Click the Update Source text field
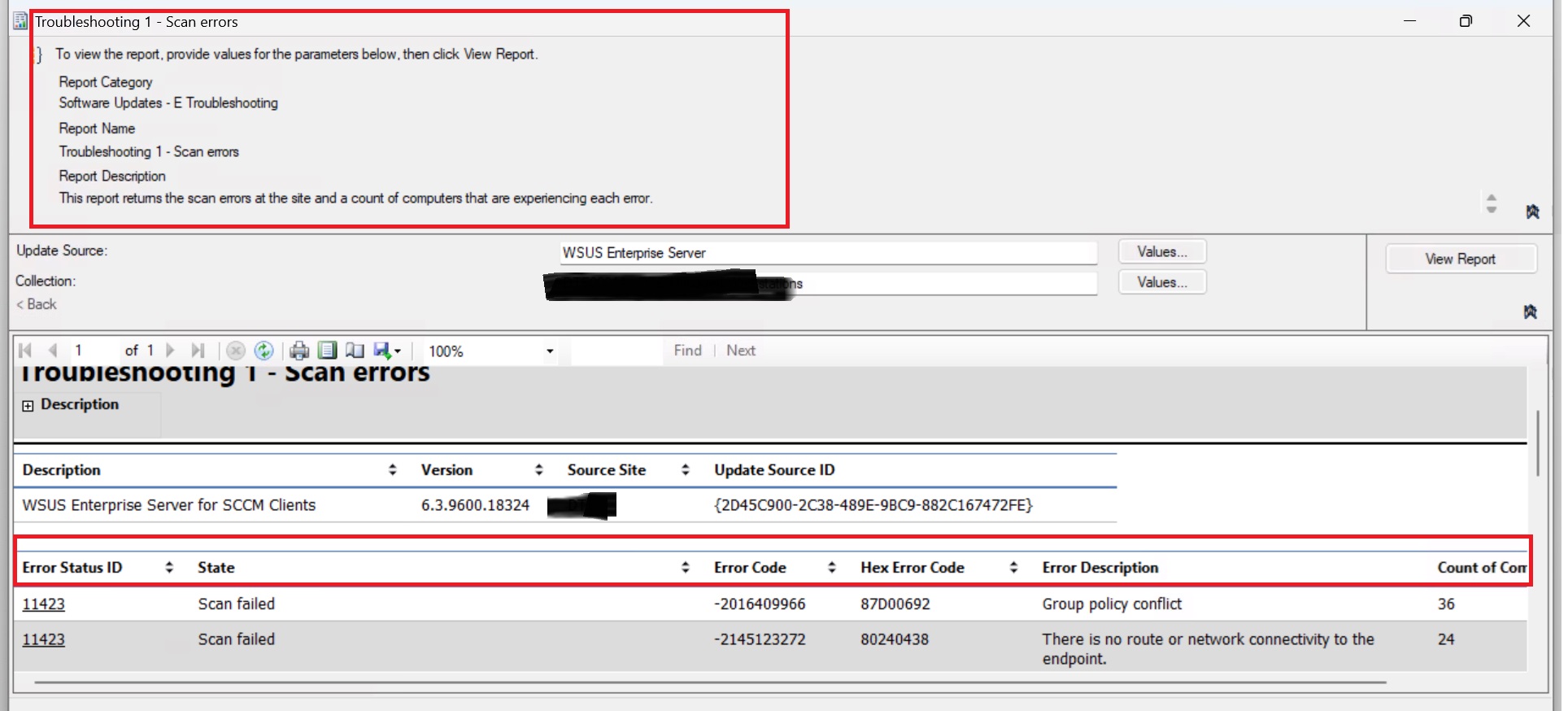Image resolution: width=1568 pixels, height=711 pixels. (x=828, y=253)
